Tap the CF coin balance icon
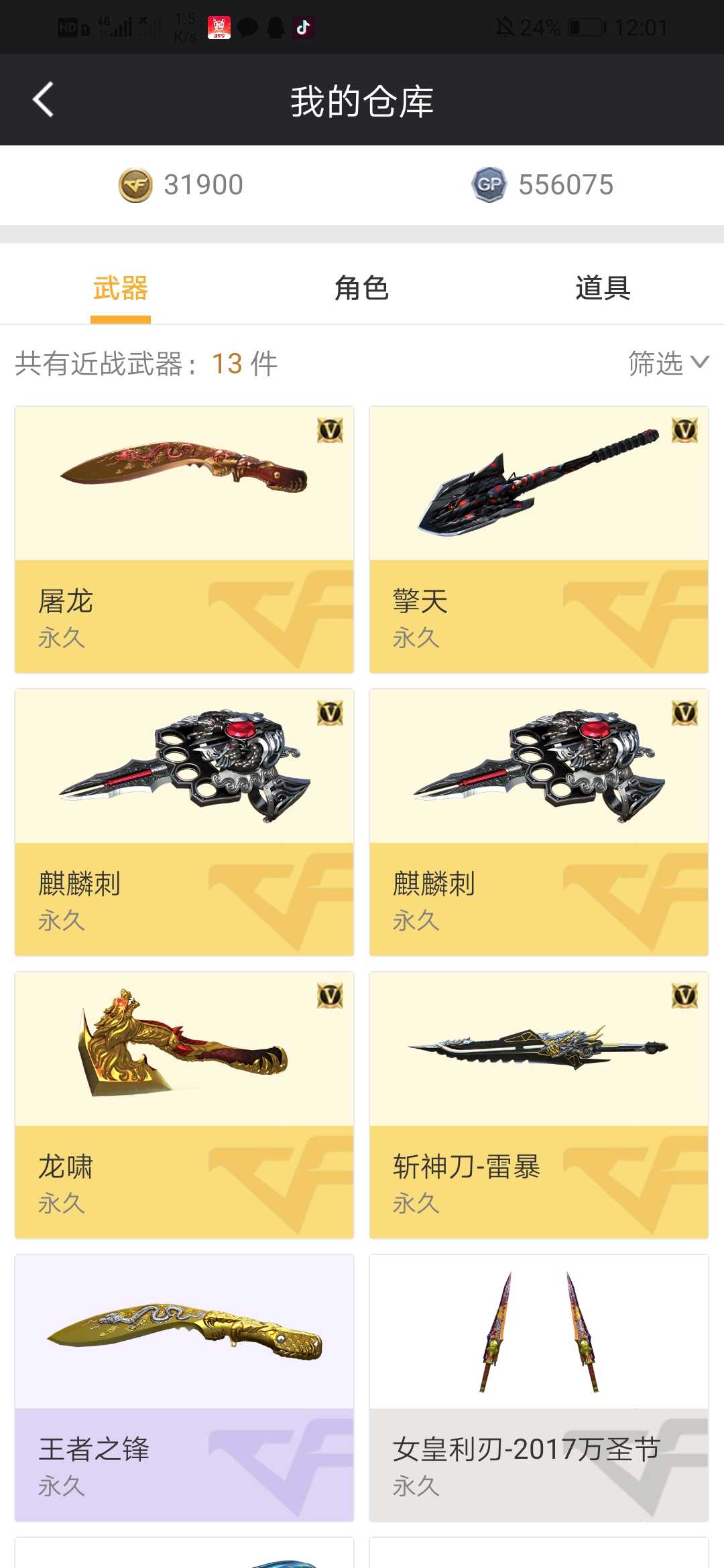Image resolution: width=724 pixels, height=1568 pixels. [135, 185]
